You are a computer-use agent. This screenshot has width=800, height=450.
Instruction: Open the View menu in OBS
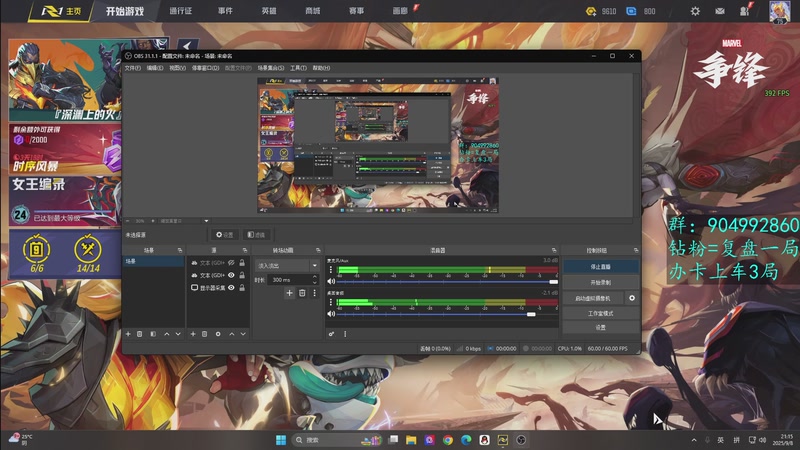pos(177,68)
